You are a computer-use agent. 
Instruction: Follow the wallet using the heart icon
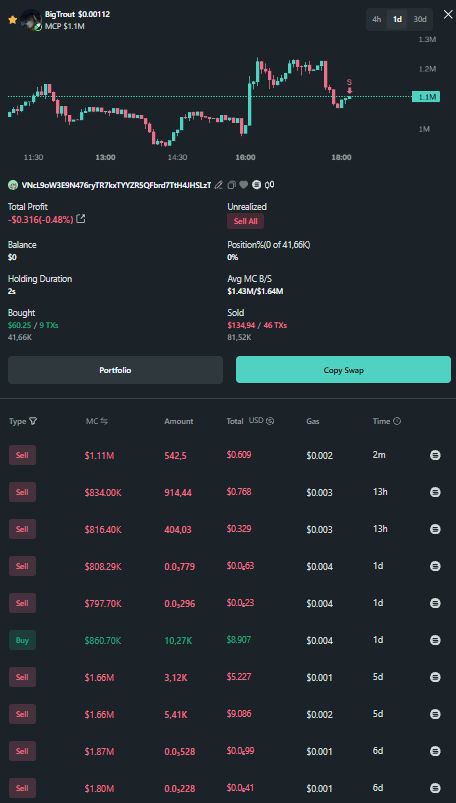tap(244, 184)
